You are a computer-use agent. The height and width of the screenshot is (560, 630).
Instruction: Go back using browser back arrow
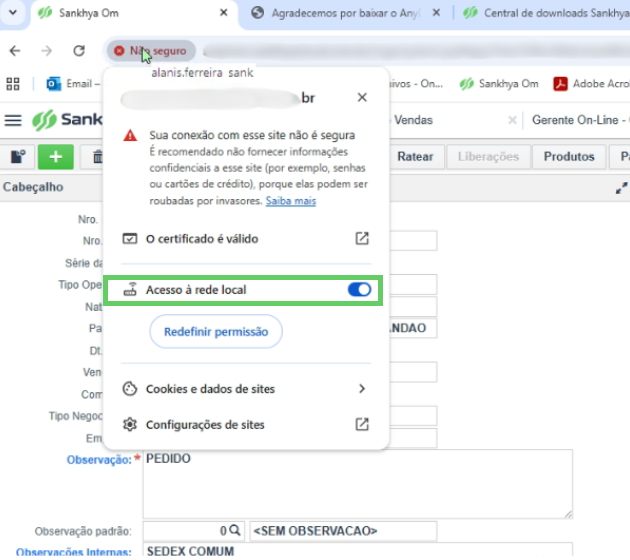(15, 51)
